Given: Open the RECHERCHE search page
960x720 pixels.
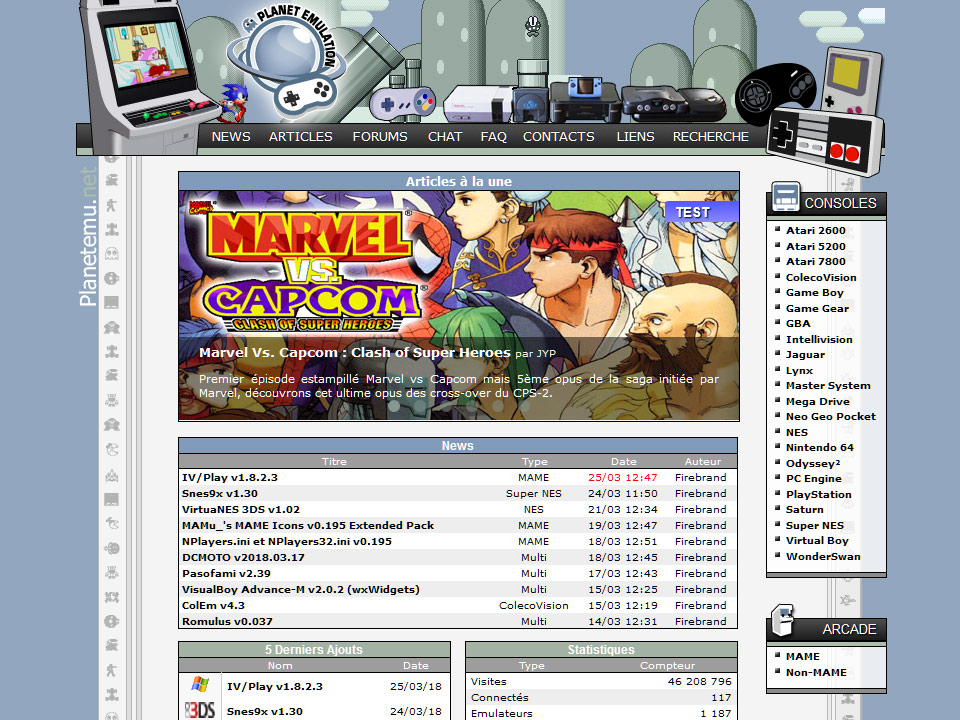Looking at the screenshot, I should tap(711, 137).
